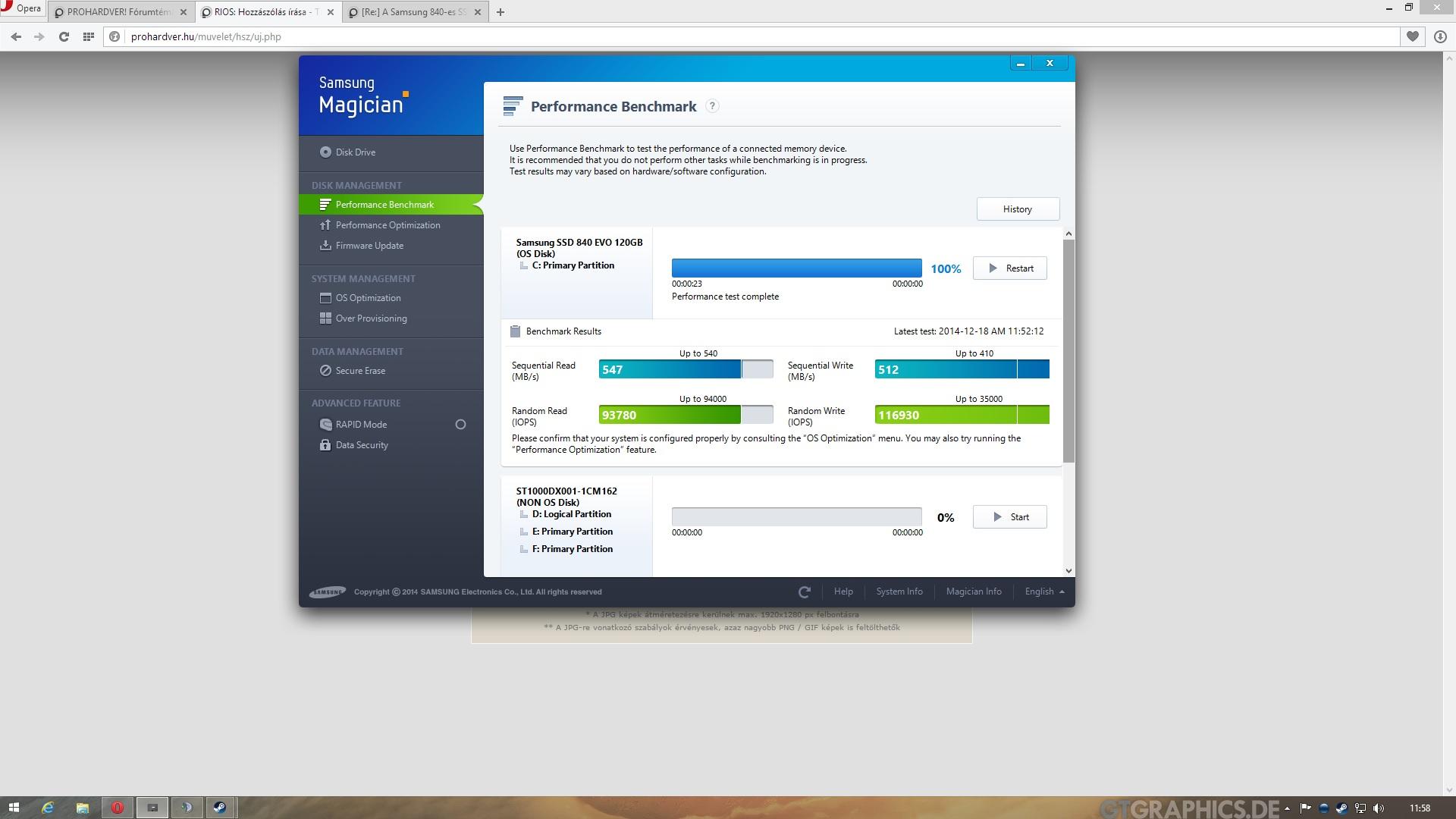
Task: Click the Random Read result bar showing 93780
Action: [686, 415]
